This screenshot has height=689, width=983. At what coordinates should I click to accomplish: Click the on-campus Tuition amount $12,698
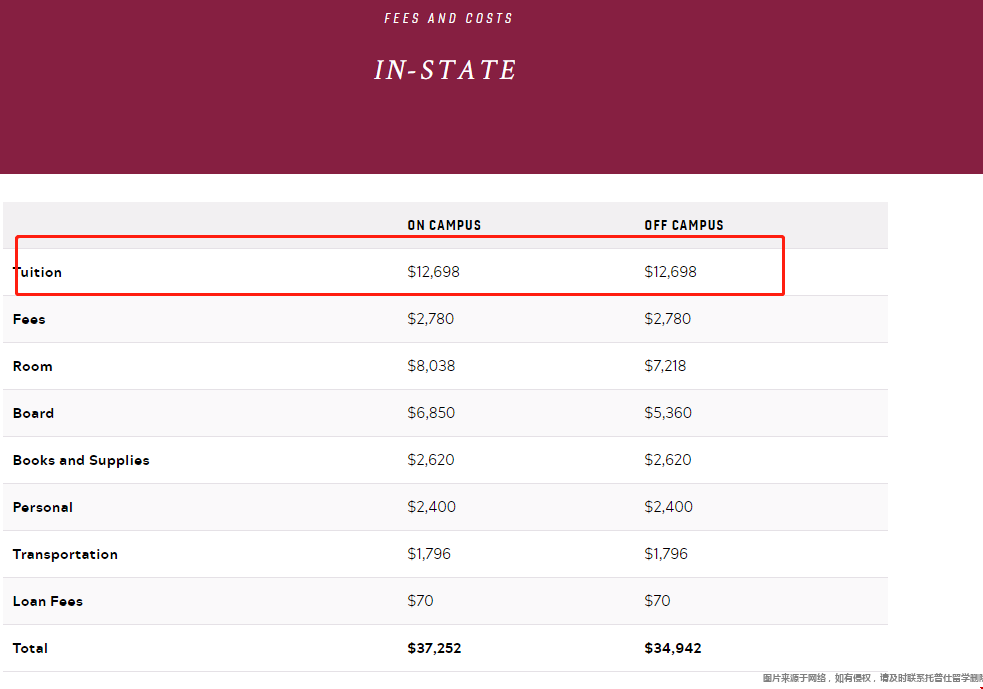434,272
